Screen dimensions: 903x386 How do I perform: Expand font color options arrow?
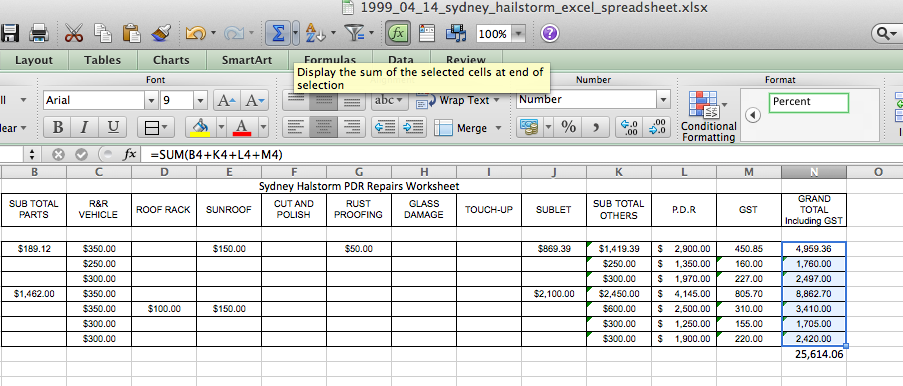[263, 127]
